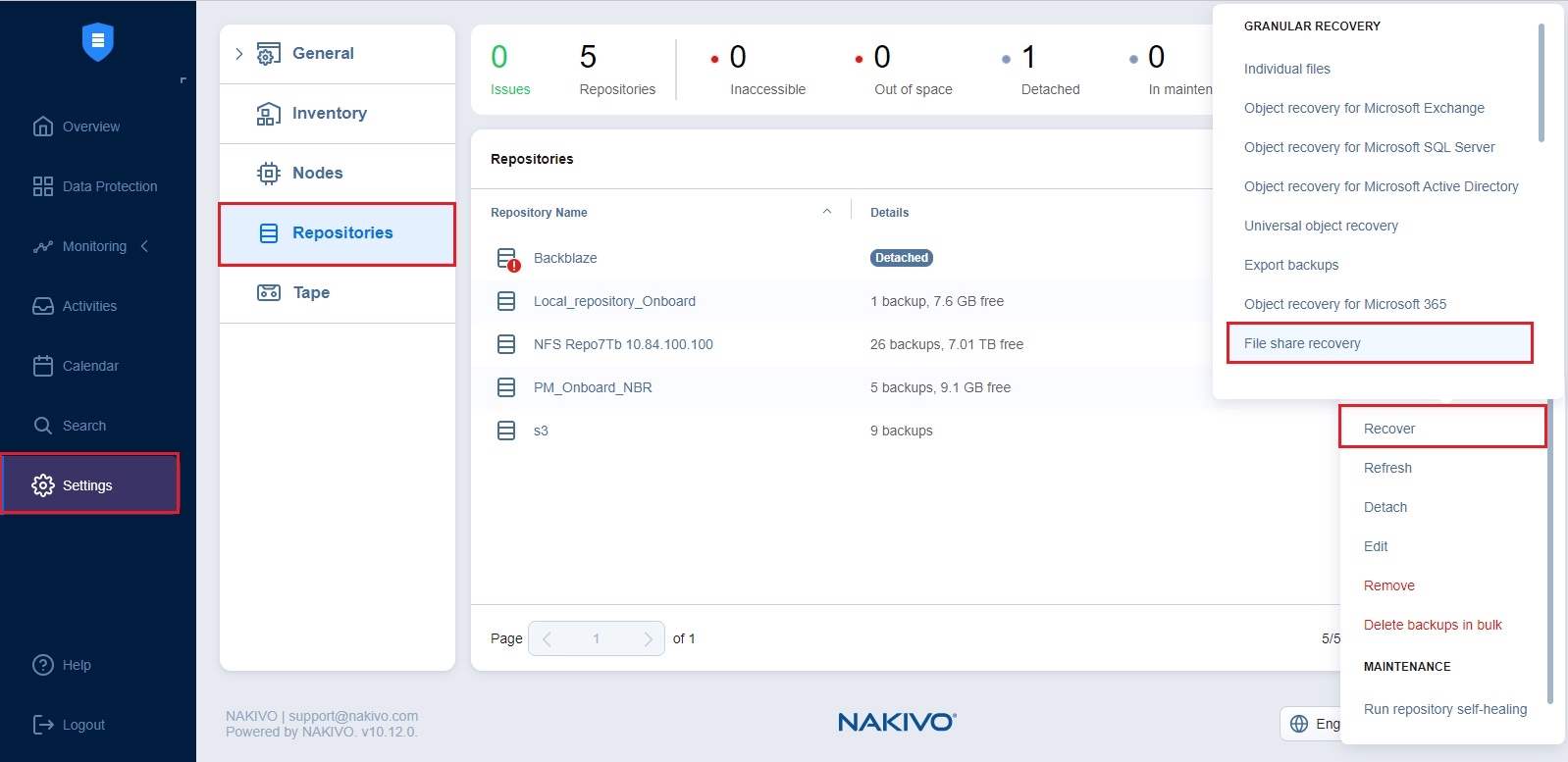Click the Activities inbox icon

[42, 306]
